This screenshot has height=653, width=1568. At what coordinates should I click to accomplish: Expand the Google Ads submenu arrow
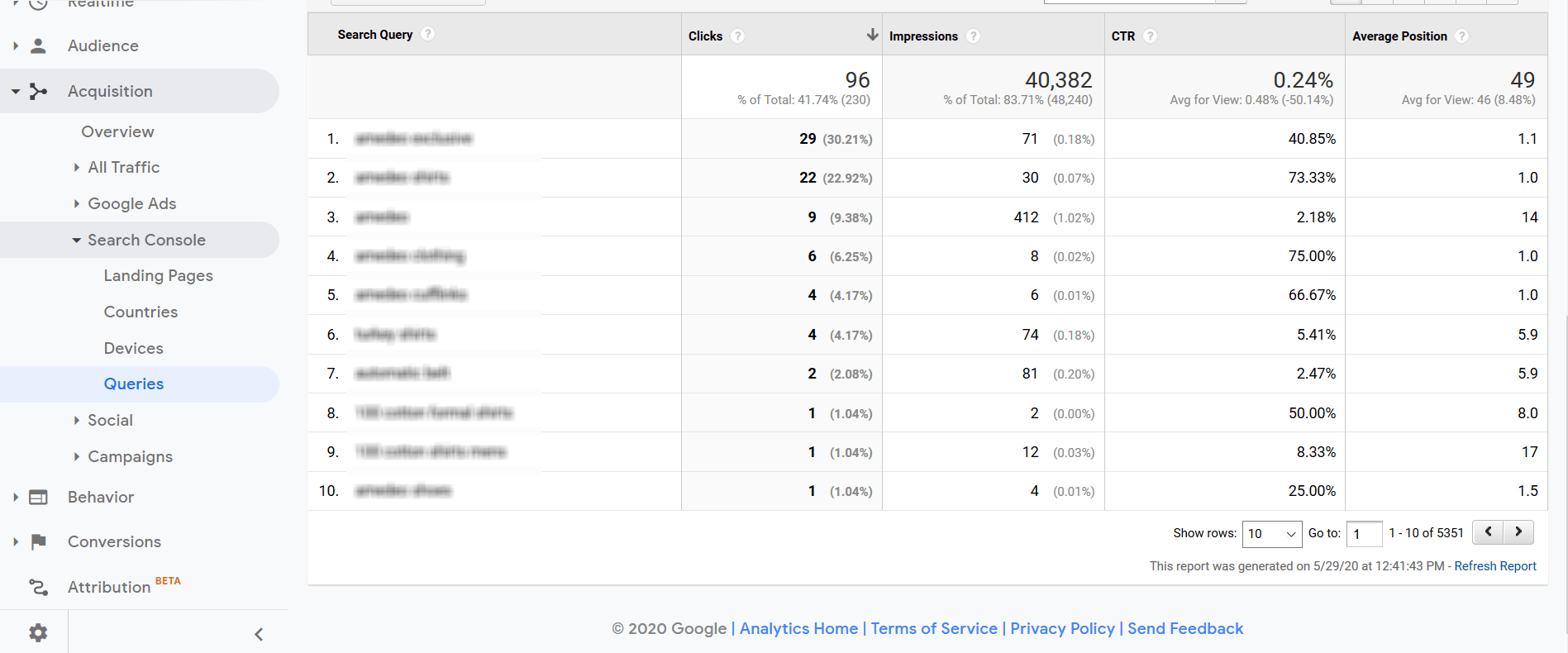pos(76,203)
